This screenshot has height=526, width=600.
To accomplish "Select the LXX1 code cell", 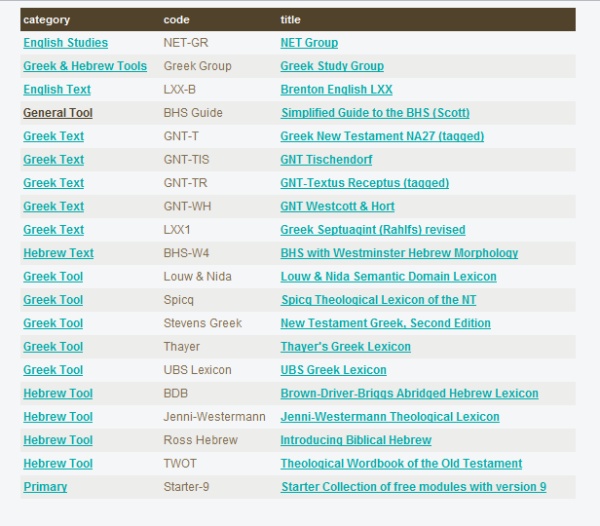I will [177, 230].
